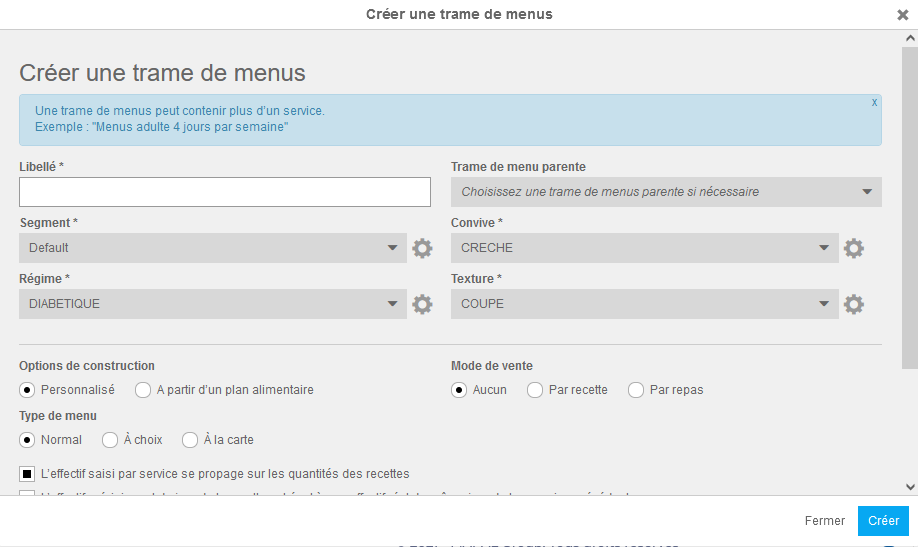Screen dimensions: 918x547
Task: Select Par recette as mode de vente
Action: pyautogui.click(x=535, y=390)
